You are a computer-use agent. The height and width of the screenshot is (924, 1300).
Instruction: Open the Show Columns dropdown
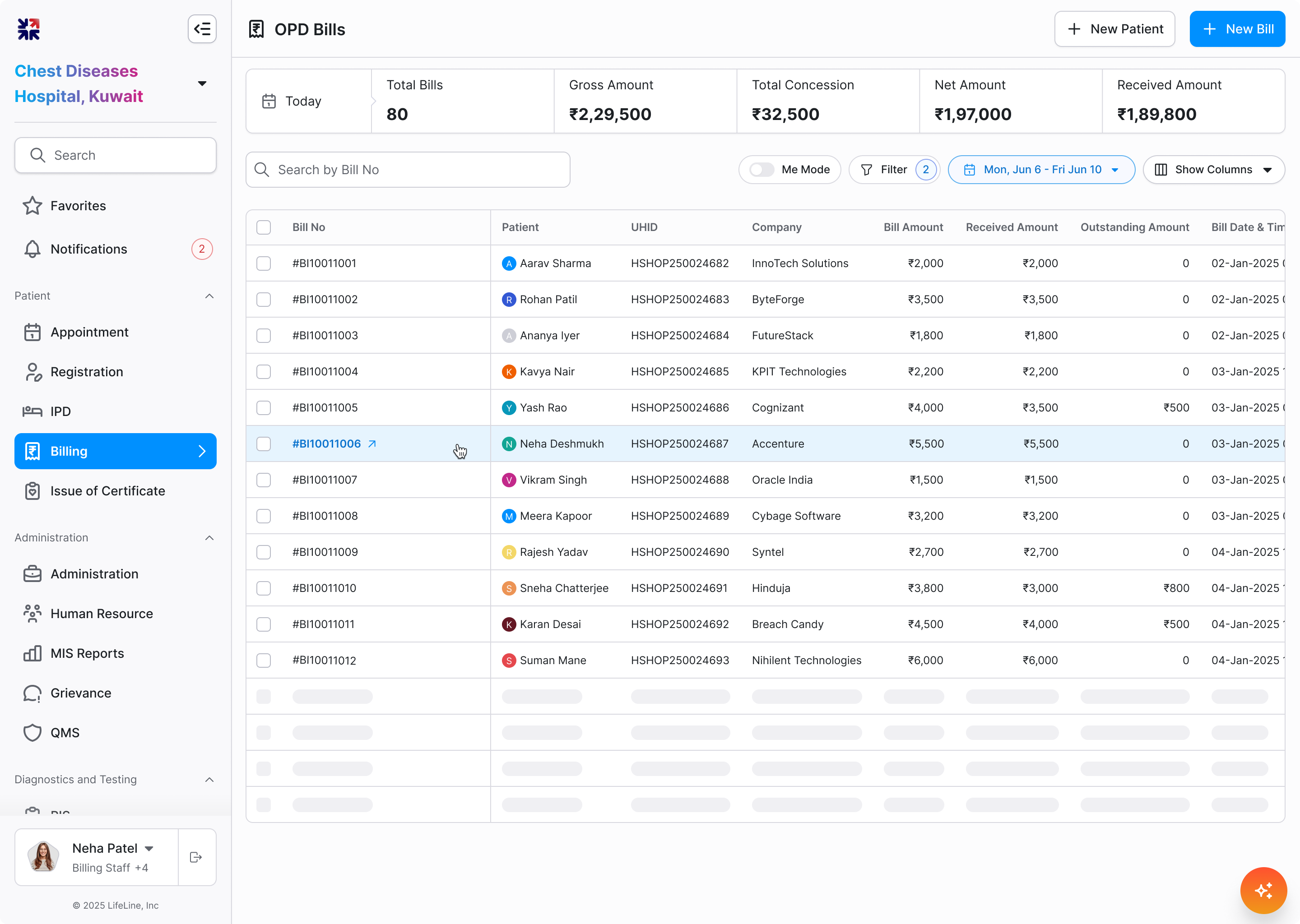1213,170
